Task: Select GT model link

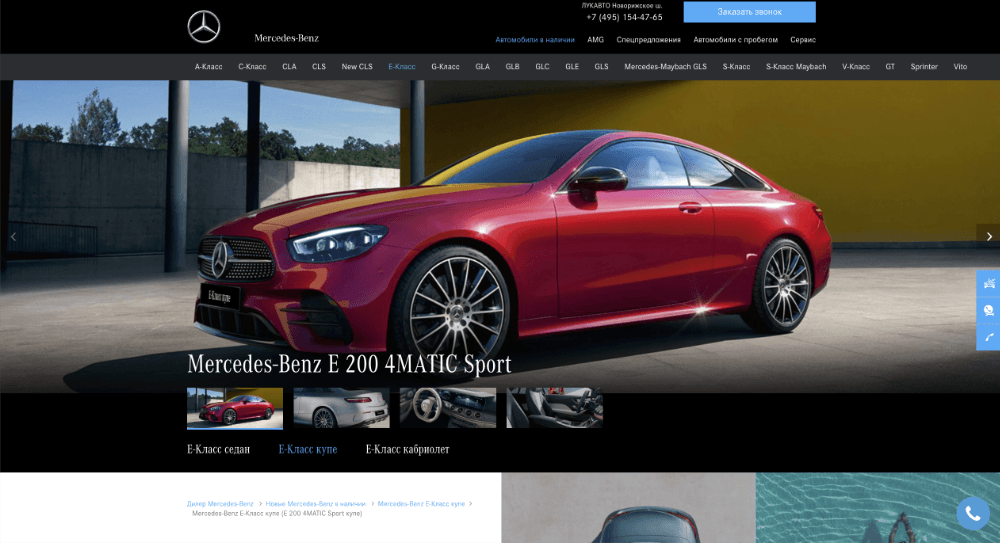Action: [890, 66]
